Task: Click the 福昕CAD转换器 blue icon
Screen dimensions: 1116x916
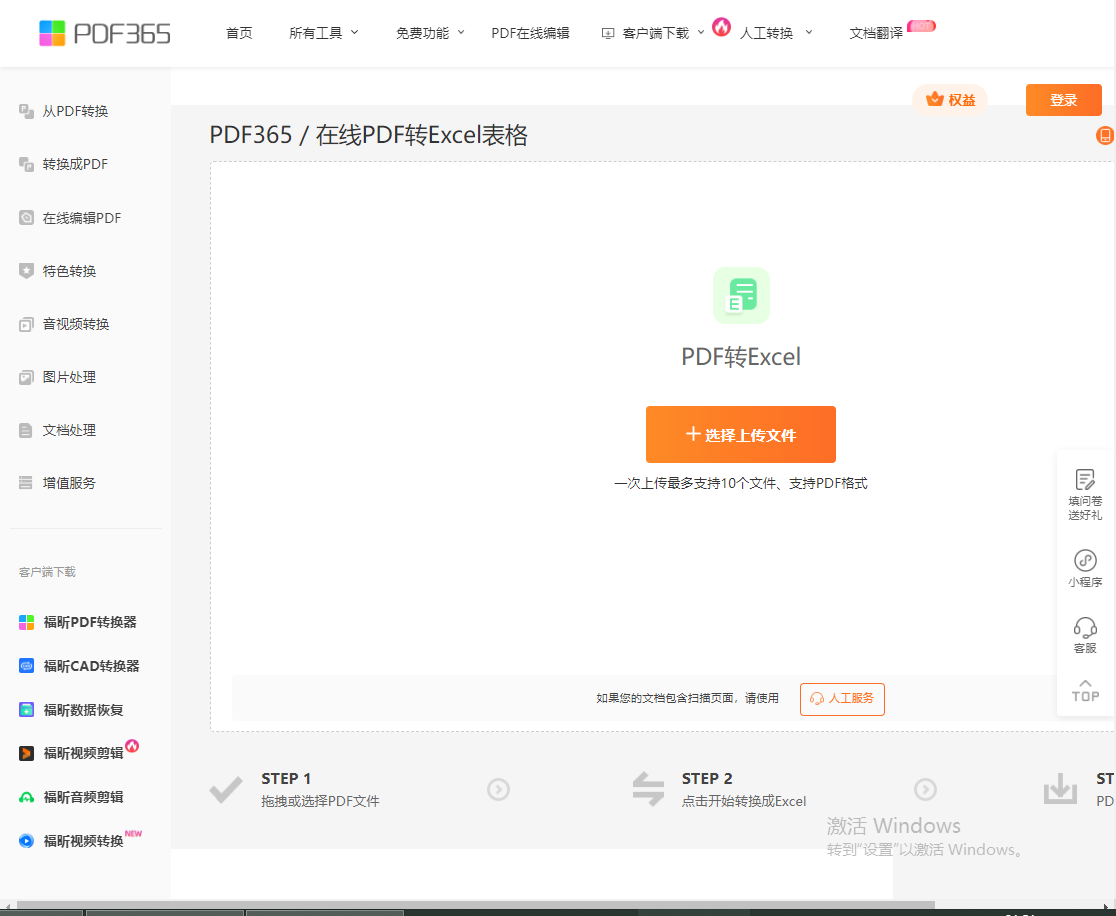Action: coord(26,666)
